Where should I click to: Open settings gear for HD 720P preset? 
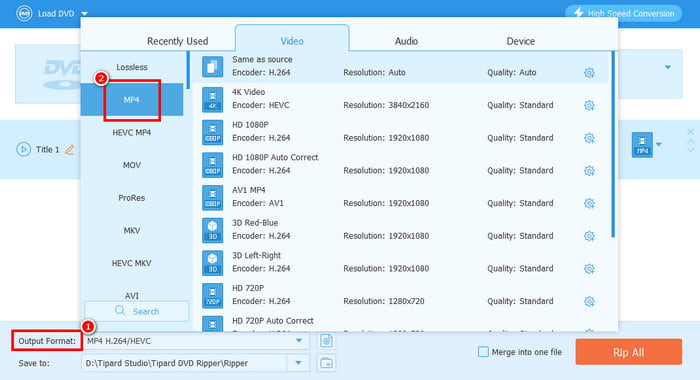(589, 301)
